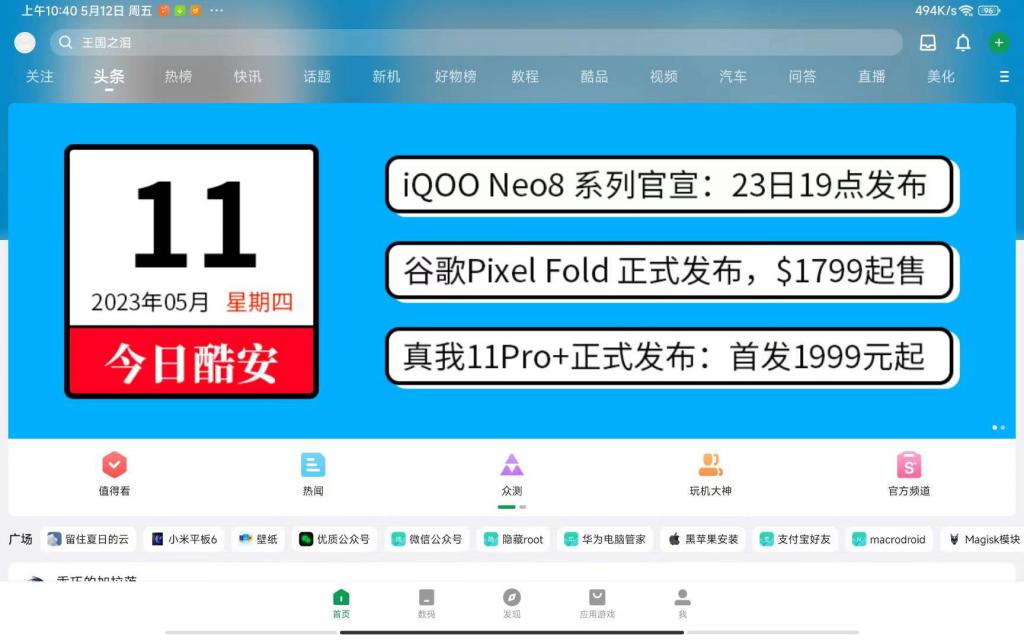
Task: Tap the 广场 label
Action: point(20,539)
